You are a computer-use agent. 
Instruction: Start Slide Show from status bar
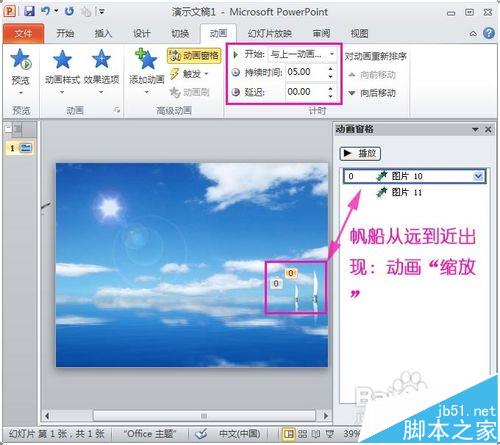tap(330, 434)
